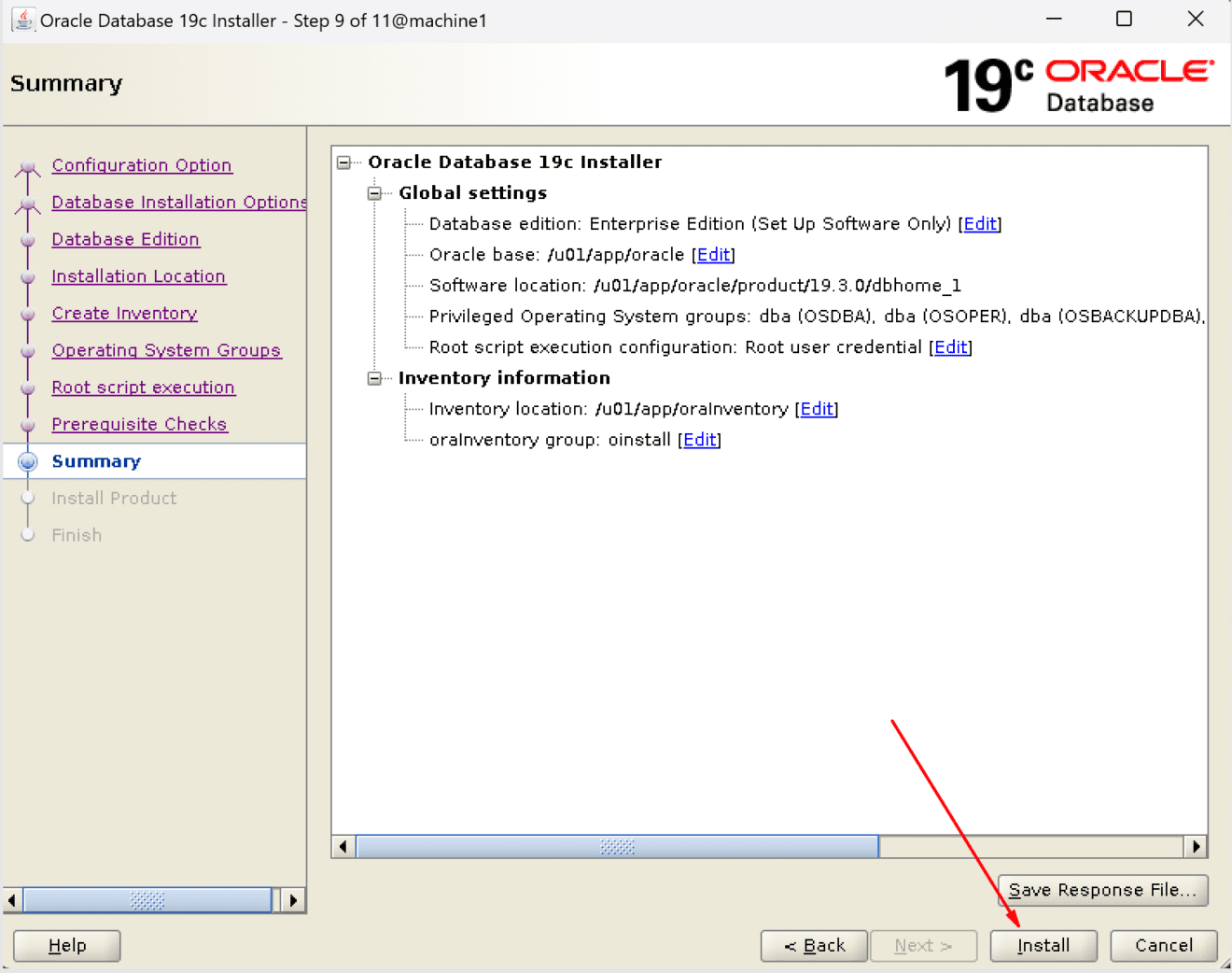Collapse the Inventory information section
The width and height of the screenshot is (1232, 973).
(373, 377)
